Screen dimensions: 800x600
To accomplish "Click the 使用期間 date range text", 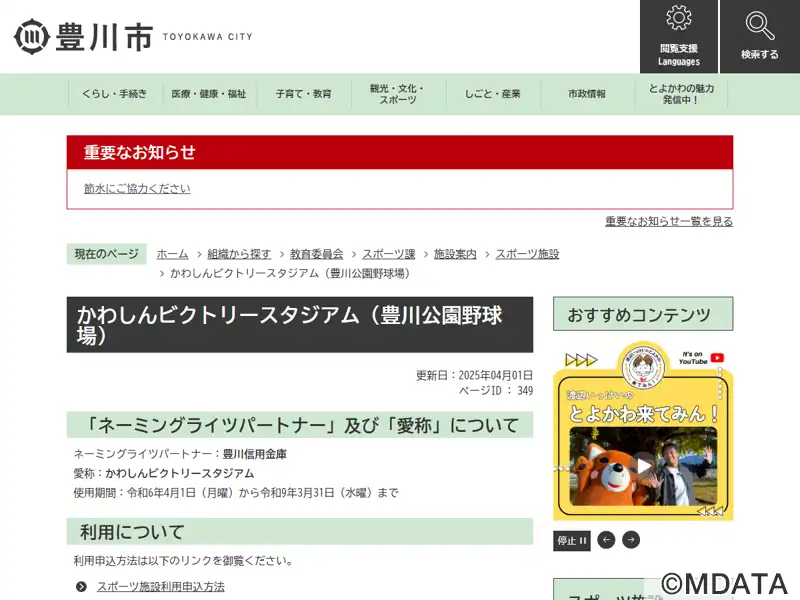I will [236, 493].
